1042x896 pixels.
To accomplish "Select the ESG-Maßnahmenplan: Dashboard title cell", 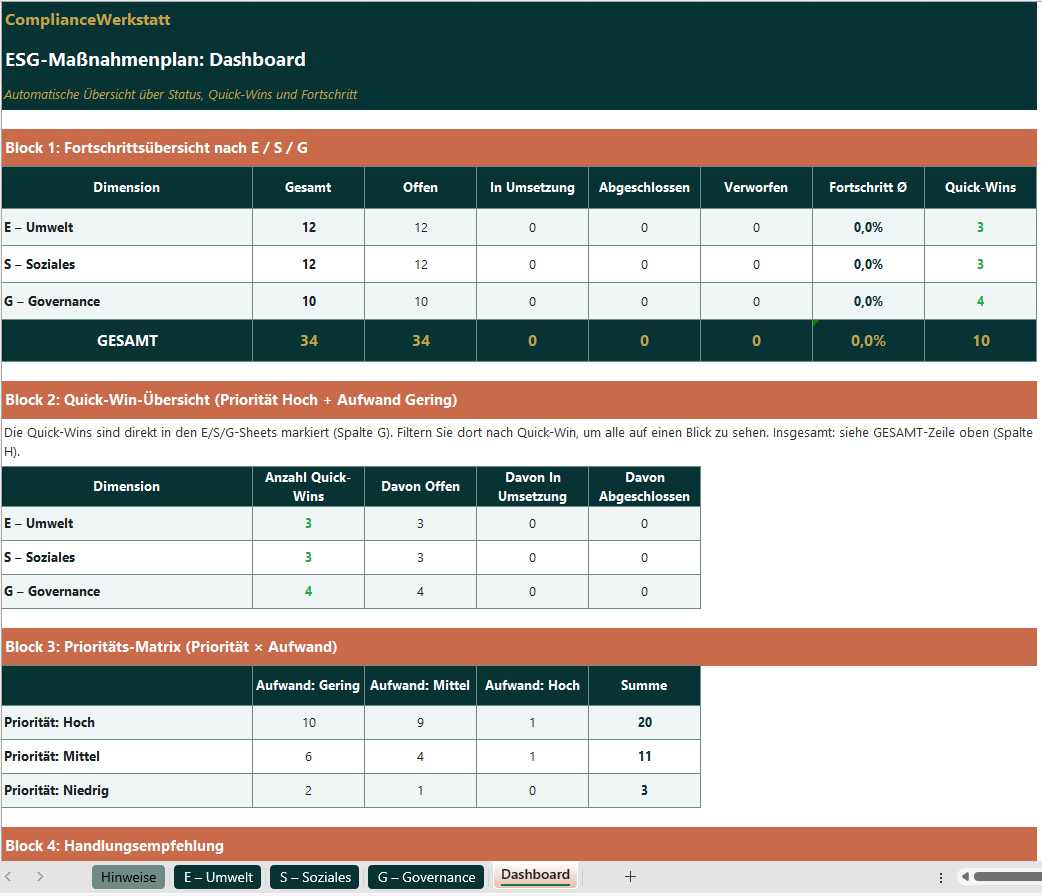I will (x=155, y=60).
